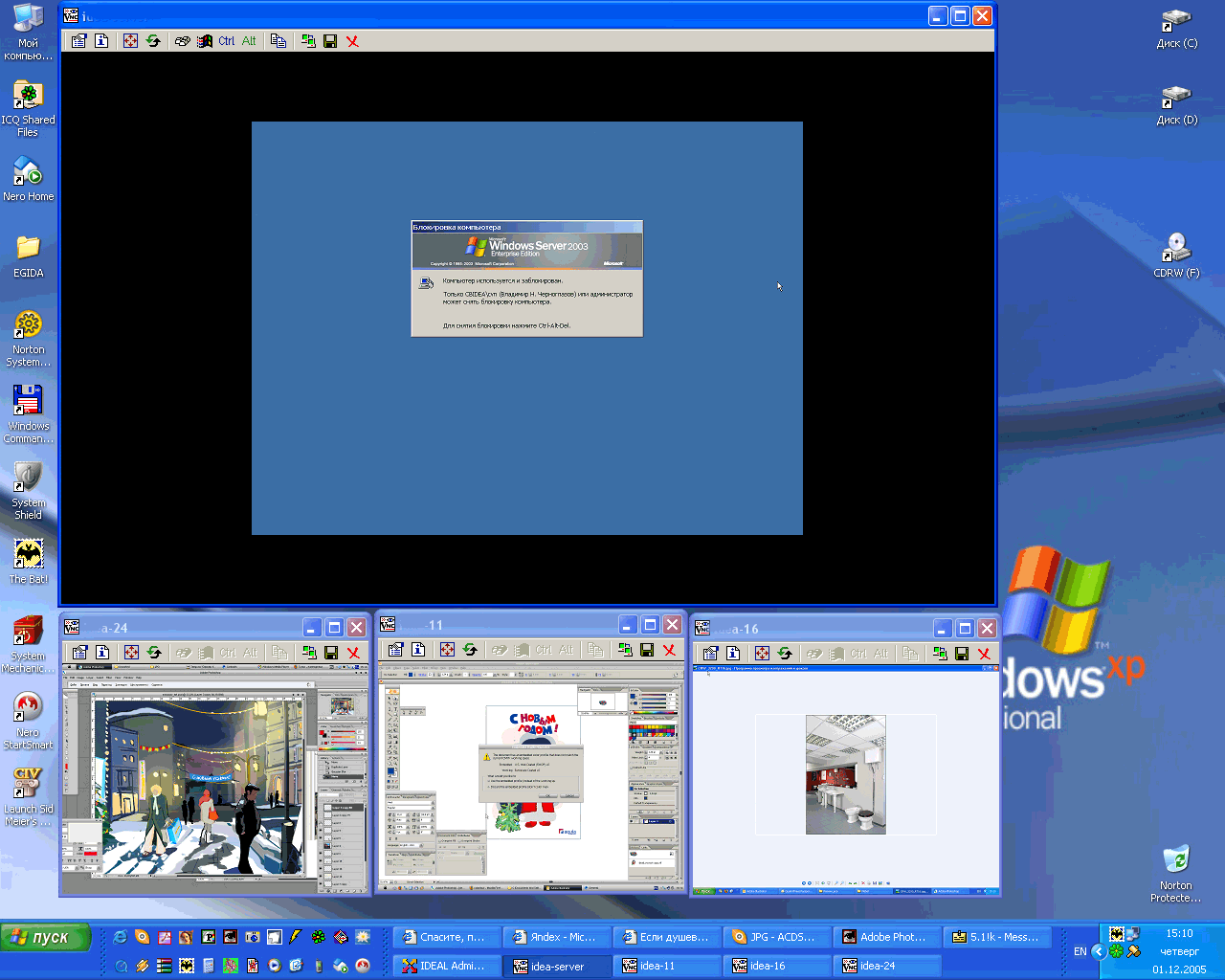This screenshot has width=1225, height=980.
Task: Switch idea-server VNC window to full screen
Action: pos(130,41)
